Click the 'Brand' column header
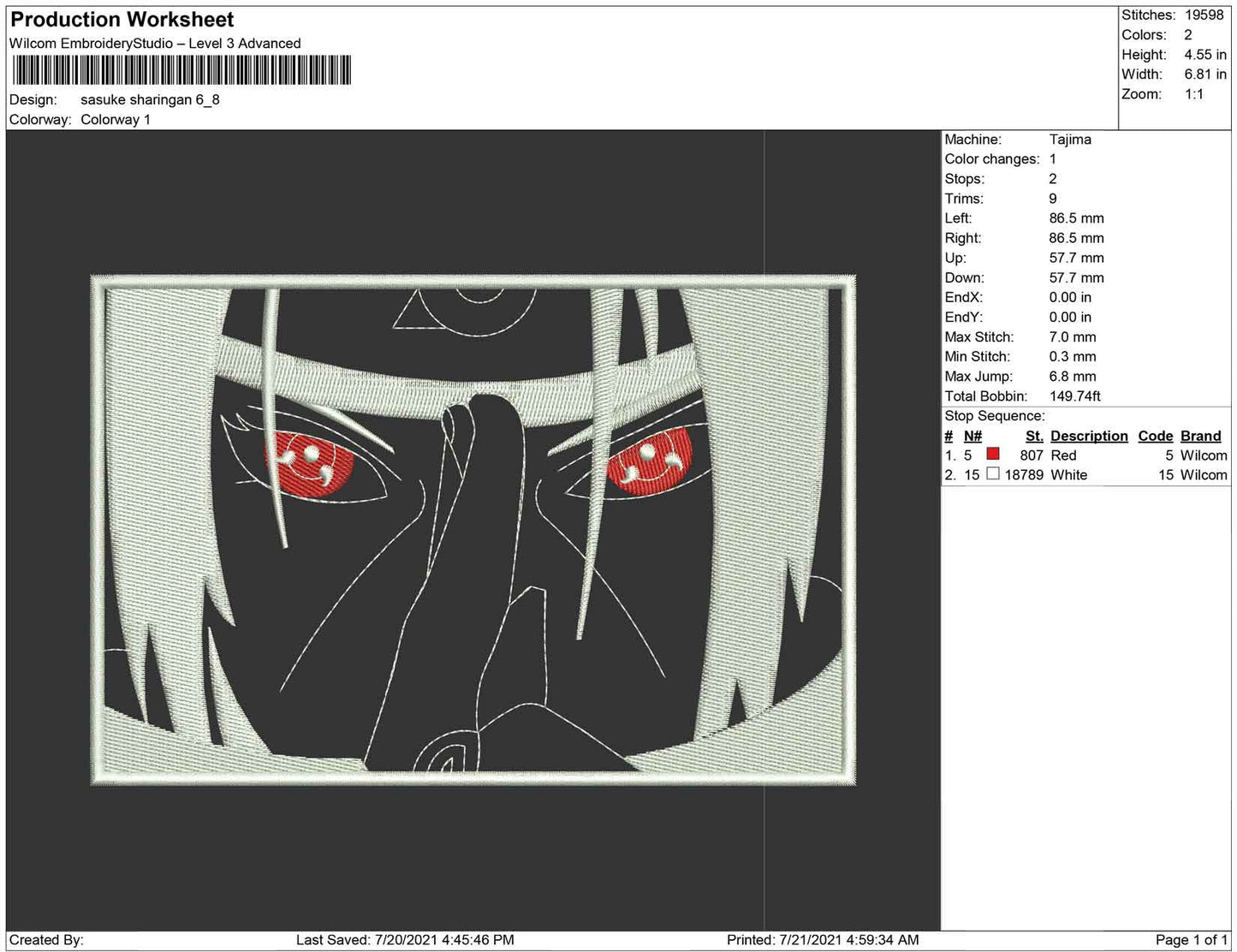 pyautogui.click(x=1201, y=436)
